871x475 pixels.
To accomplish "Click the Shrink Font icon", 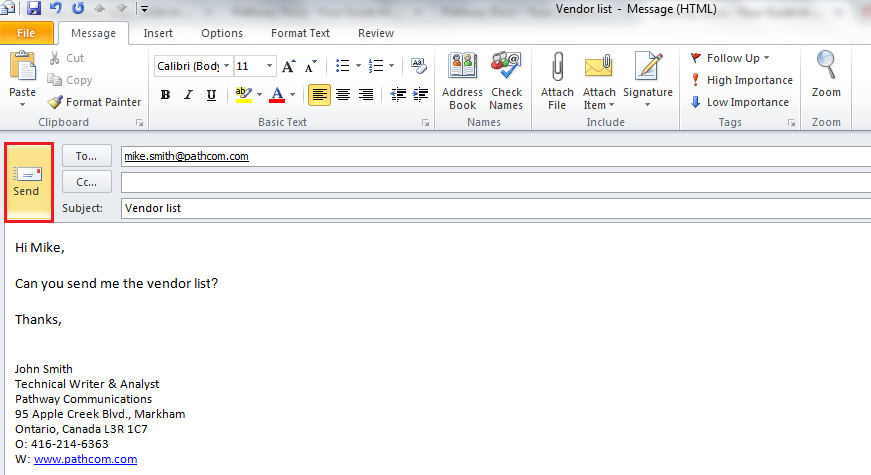I will click(x=311, y=66).
